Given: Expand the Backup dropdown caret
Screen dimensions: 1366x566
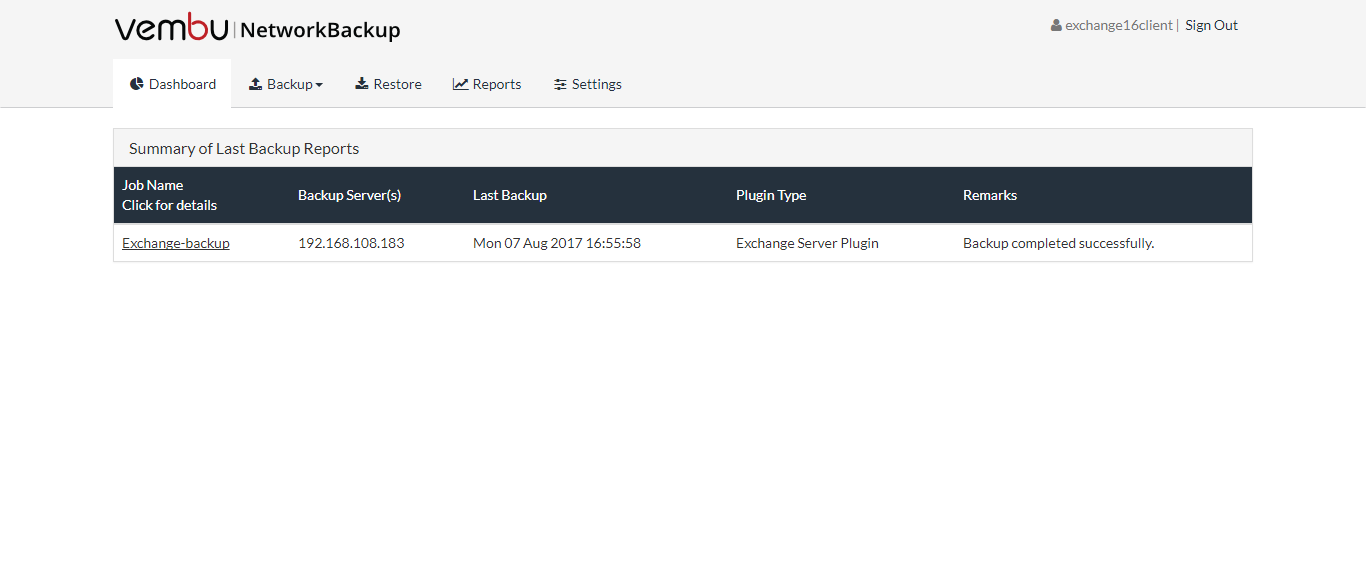Looking at the screenshot, I should pyautogui.click(x=319, y=85).
